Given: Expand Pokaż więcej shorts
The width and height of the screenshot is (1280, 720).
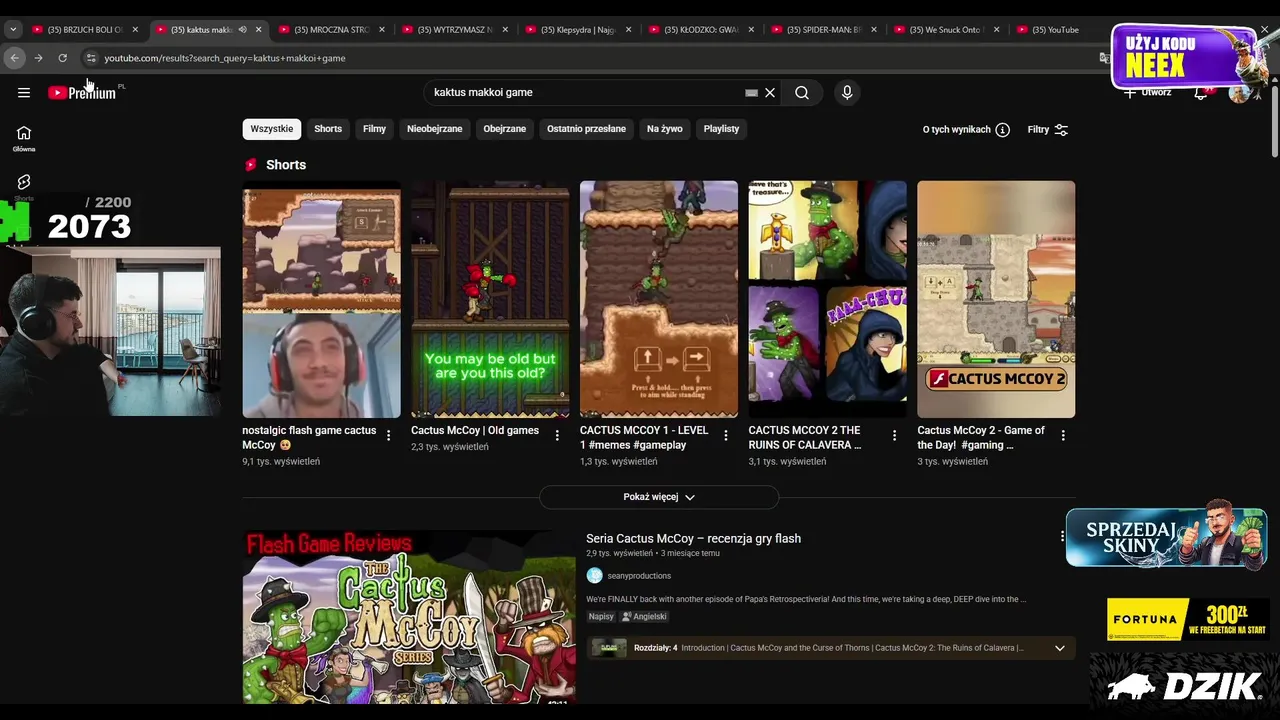Looking at the screenshot, I should pyautogui.click(x=659, y=497).
